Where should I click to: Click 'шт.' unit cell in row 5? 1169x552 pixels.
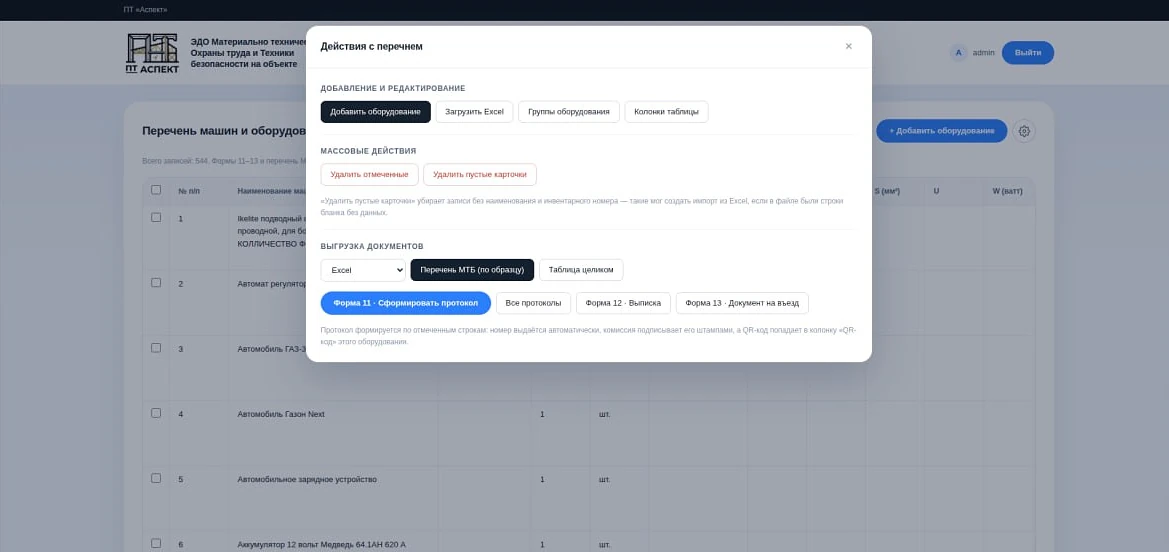[604, 479]
